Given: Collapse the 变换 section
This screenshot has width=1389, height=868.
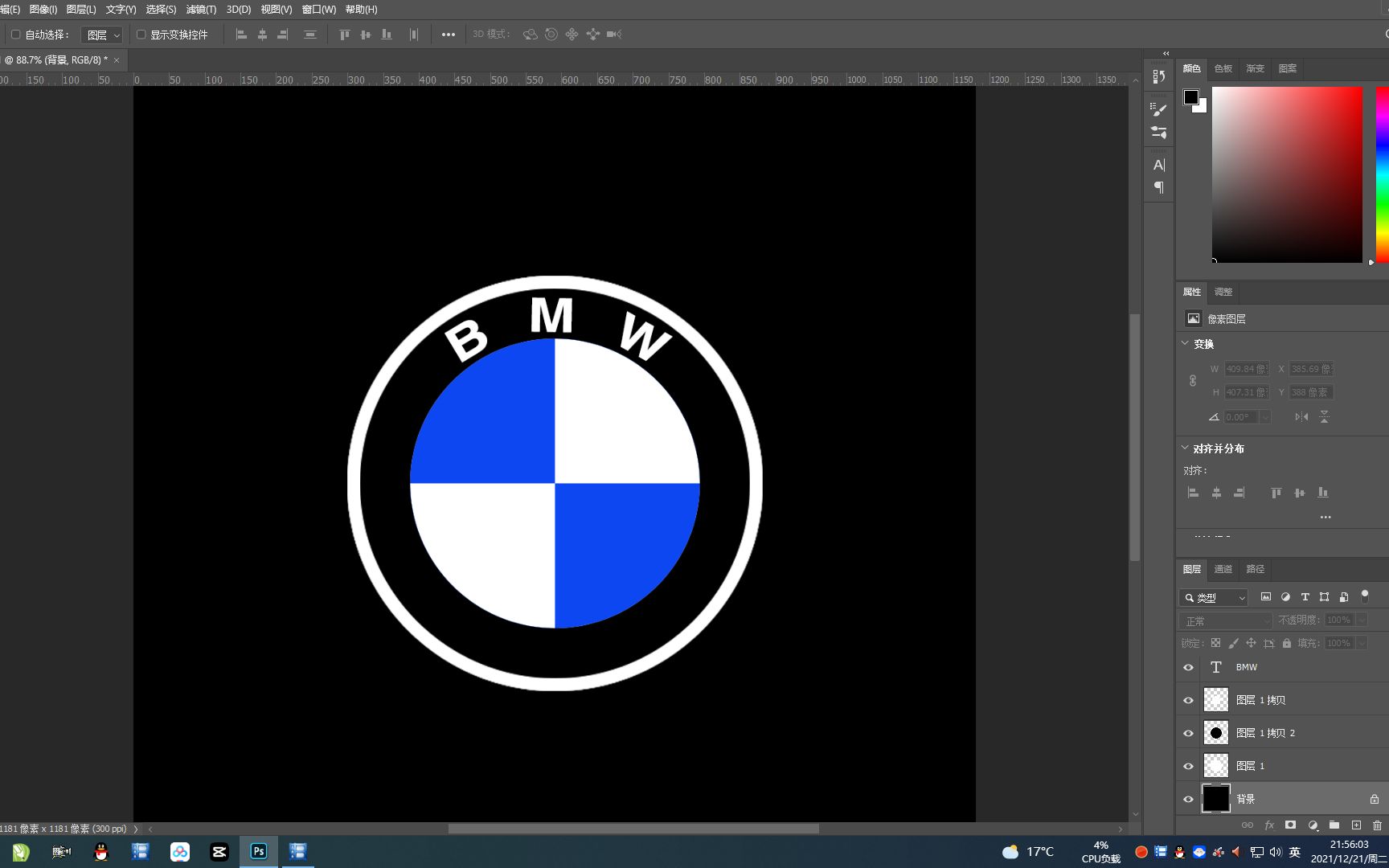Looking at the screenshot, I should [1185, 343].
